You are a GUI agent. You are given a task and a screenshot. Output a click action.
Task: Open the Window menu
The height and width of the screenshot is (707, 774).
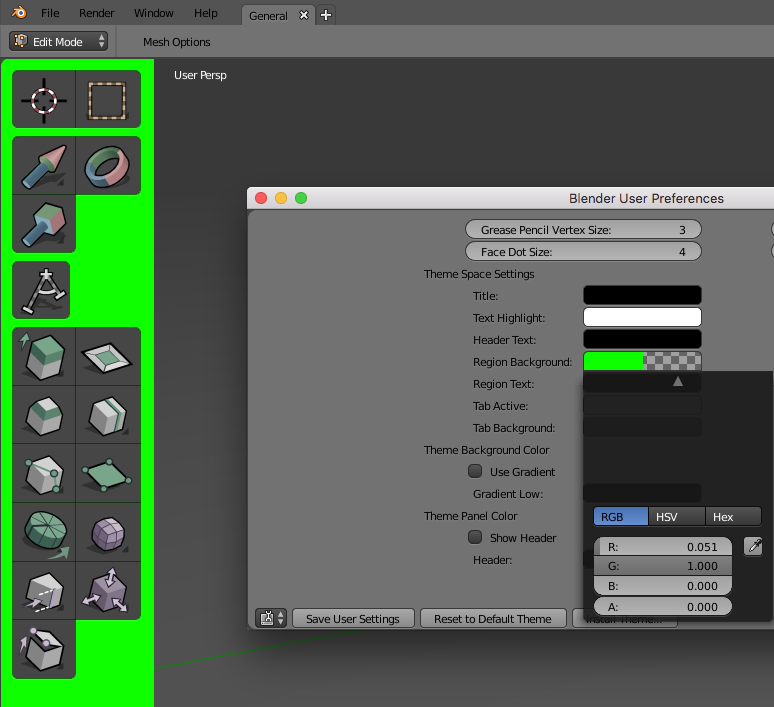[154, 13]
